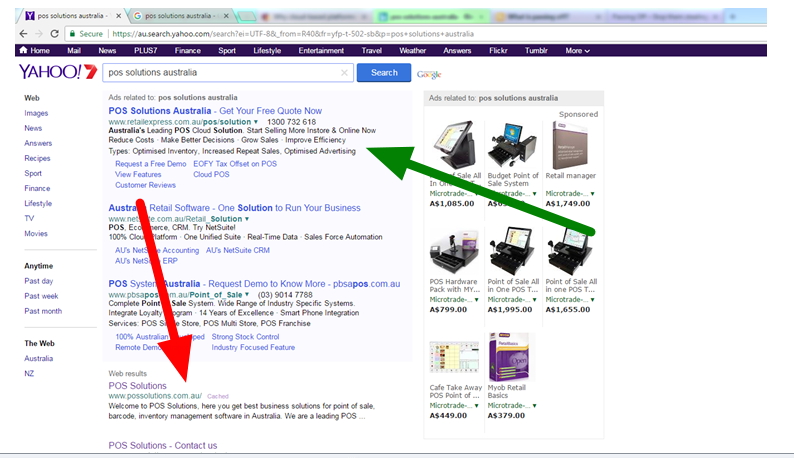Screen dimensions: 794x458
Task: Open Tumblr in Yahoo navbar
Action: (536, 51)
